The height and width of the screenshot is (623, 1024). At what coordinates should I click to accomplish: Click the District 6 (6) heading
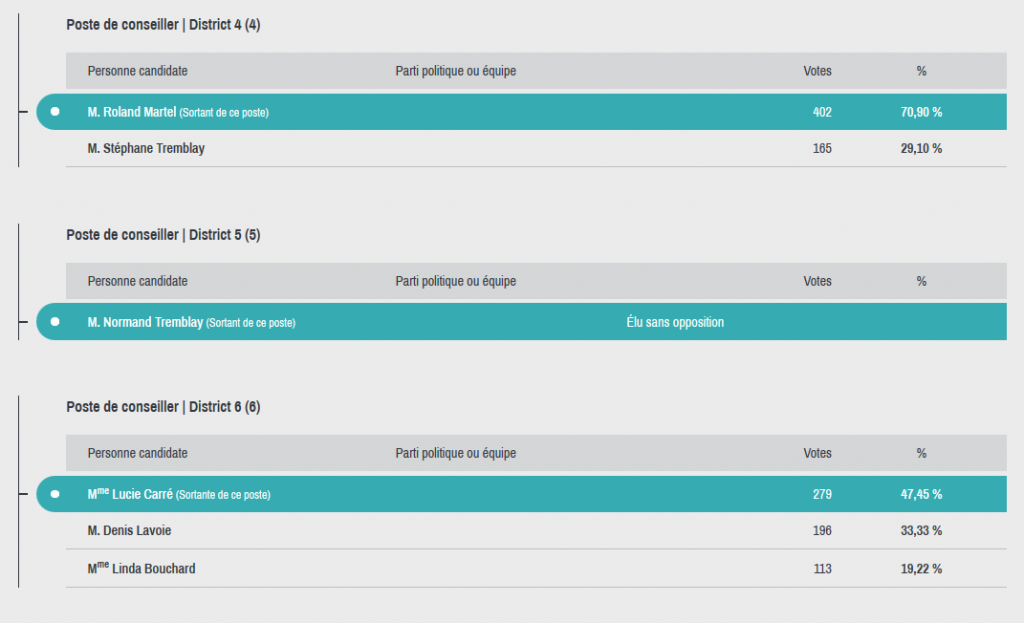coord(163,407)
